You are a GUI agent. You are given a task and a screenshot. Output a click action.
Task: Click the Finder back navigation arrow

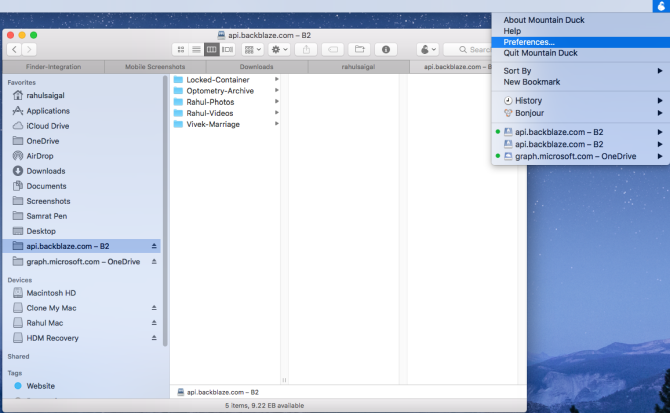coord(14,48)
